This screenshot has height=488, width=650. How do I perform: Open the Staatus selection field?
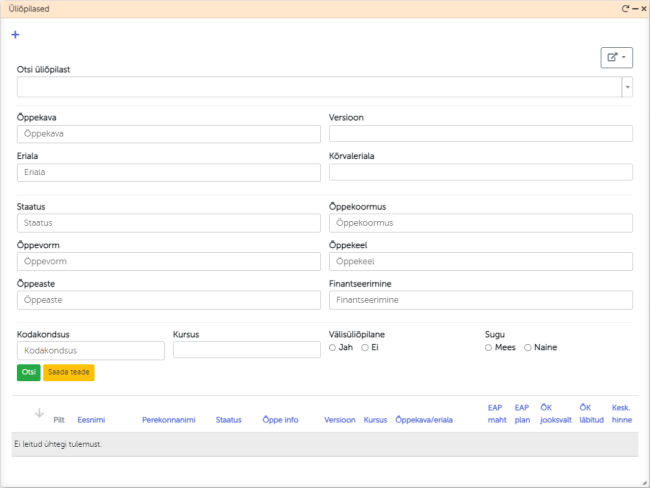[169, 223]
